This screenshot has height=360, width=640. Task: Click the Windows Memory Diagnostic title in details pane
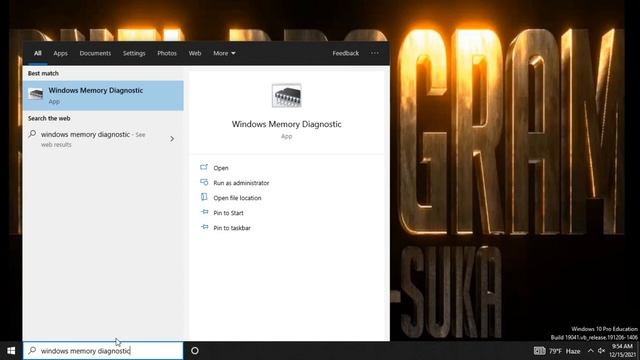(x=287, y=124)
